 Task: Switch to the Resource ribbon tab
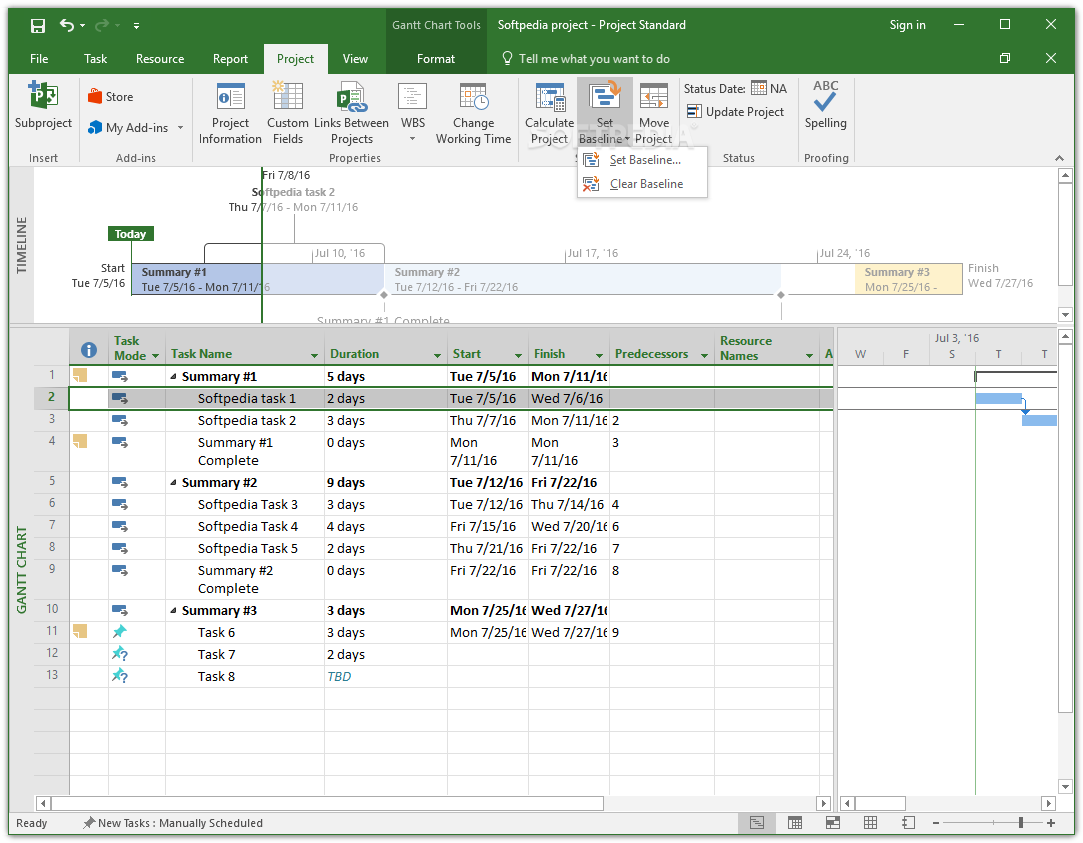(160, 59)
